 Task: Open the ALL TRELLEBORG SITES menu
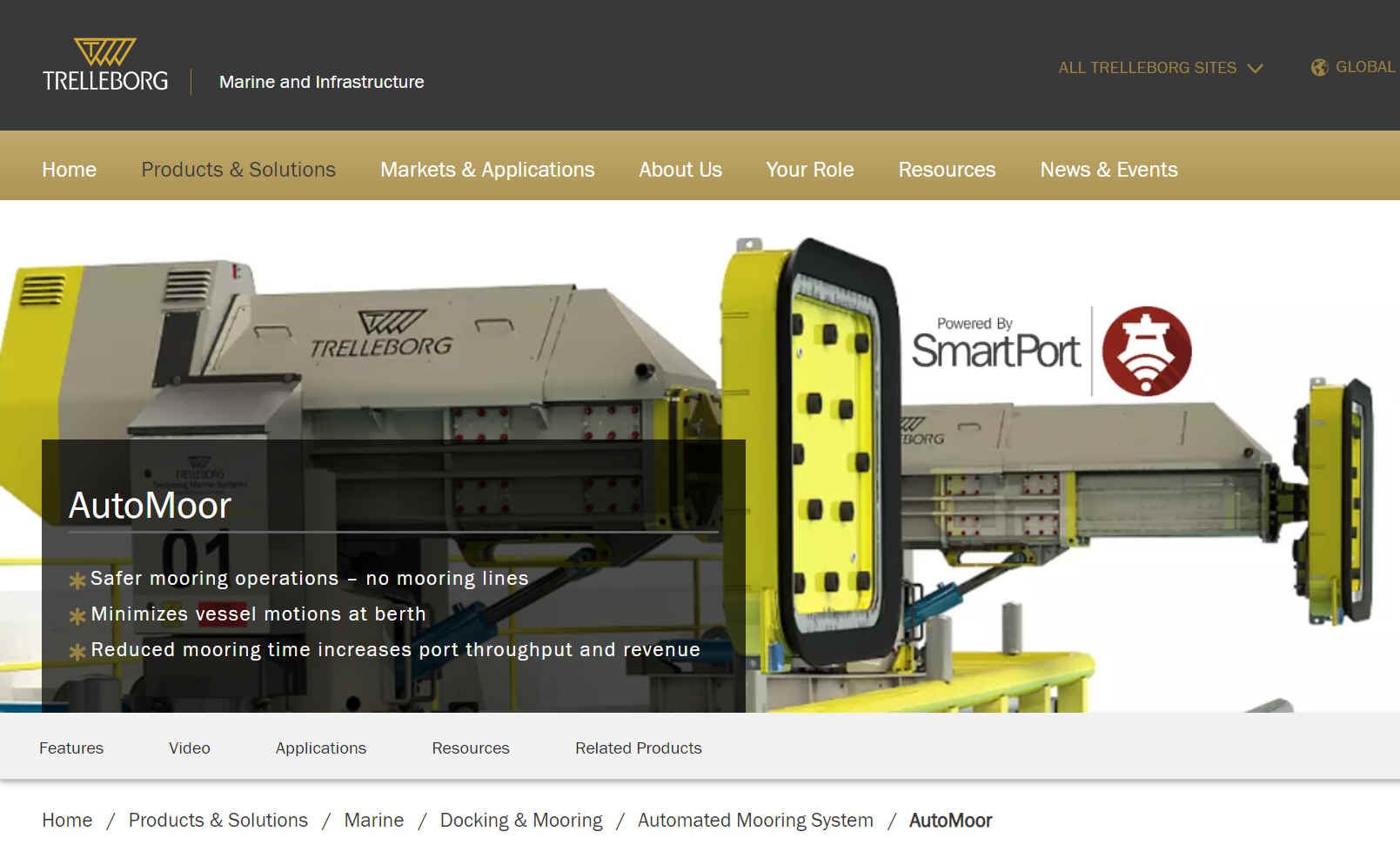point(1160,68)
